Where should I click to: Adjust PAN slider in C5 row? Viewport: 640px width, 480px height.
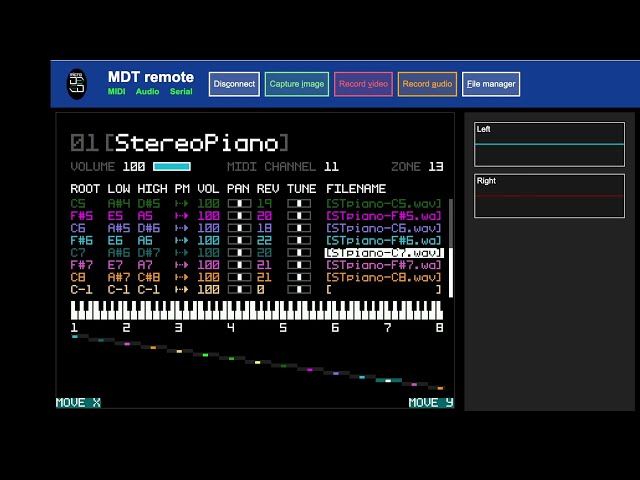click(239, 203)
